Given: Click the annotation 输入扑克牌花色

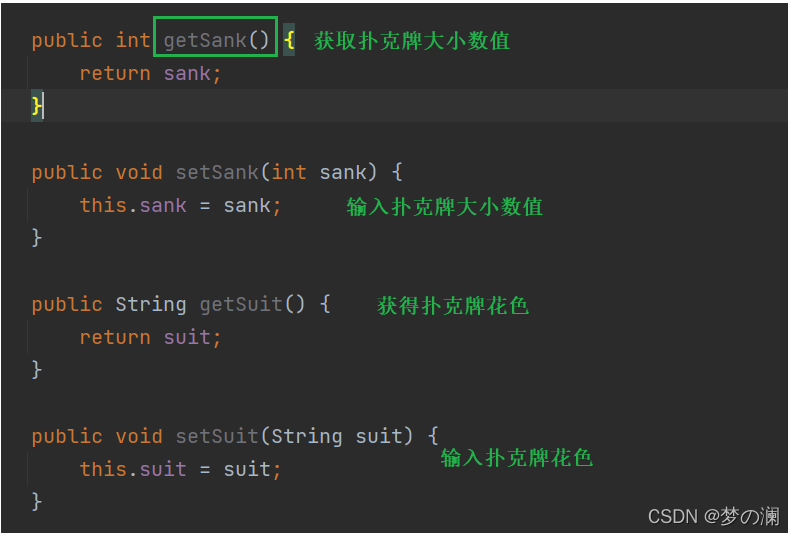Looking at the screenshot, I should tap(516, 457).
